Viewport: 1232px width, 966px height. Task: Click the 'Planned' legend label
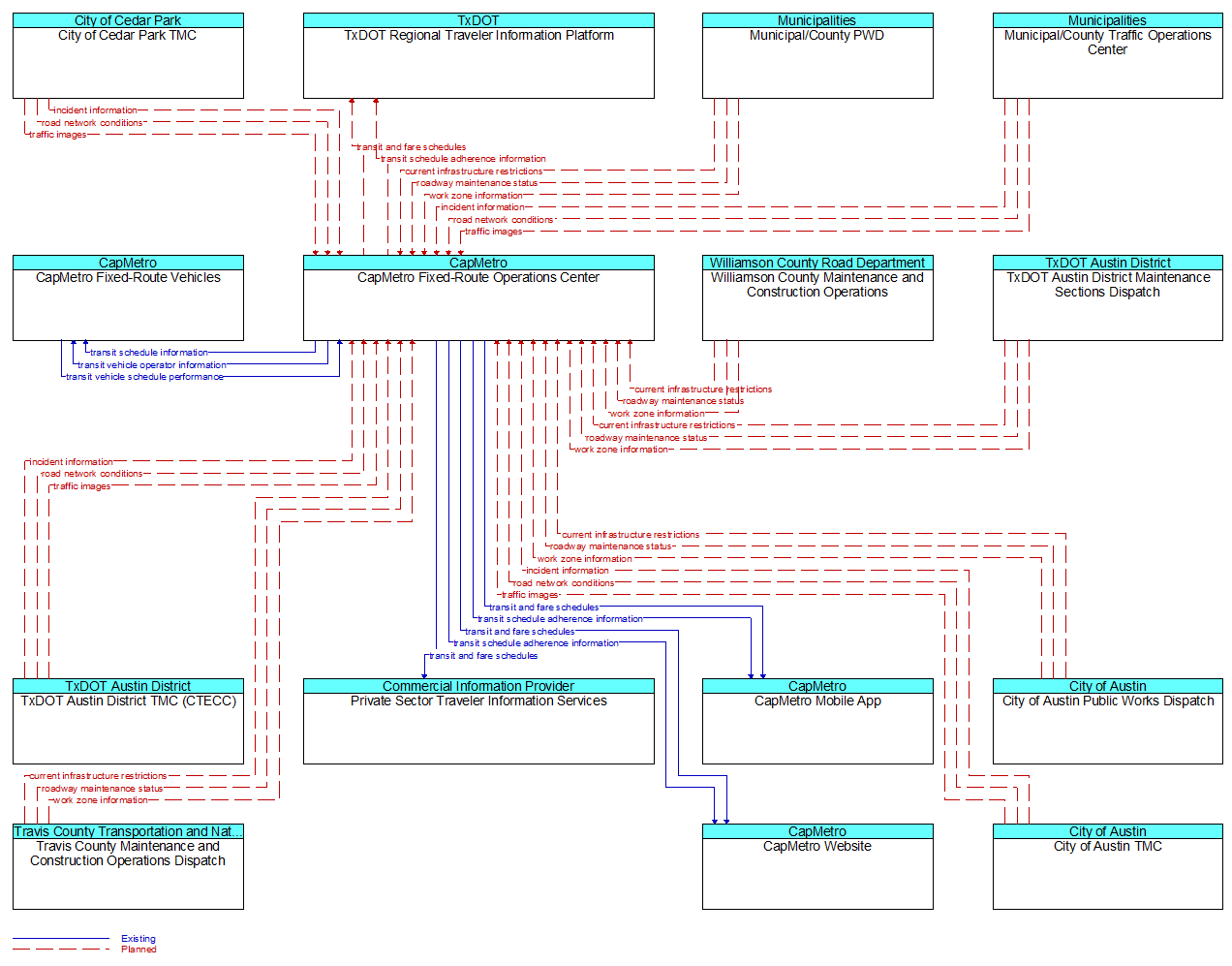pos(139,950)
